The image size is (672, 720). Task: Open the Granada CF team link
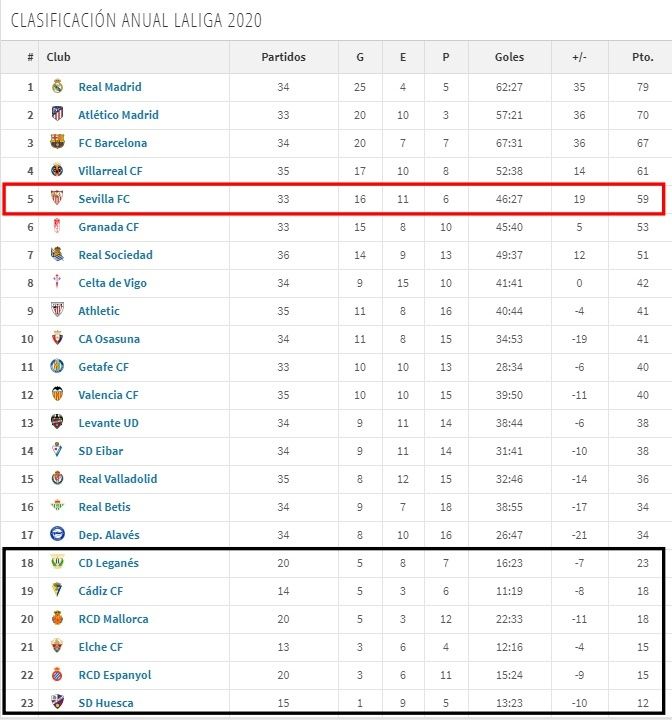(108, 227)
